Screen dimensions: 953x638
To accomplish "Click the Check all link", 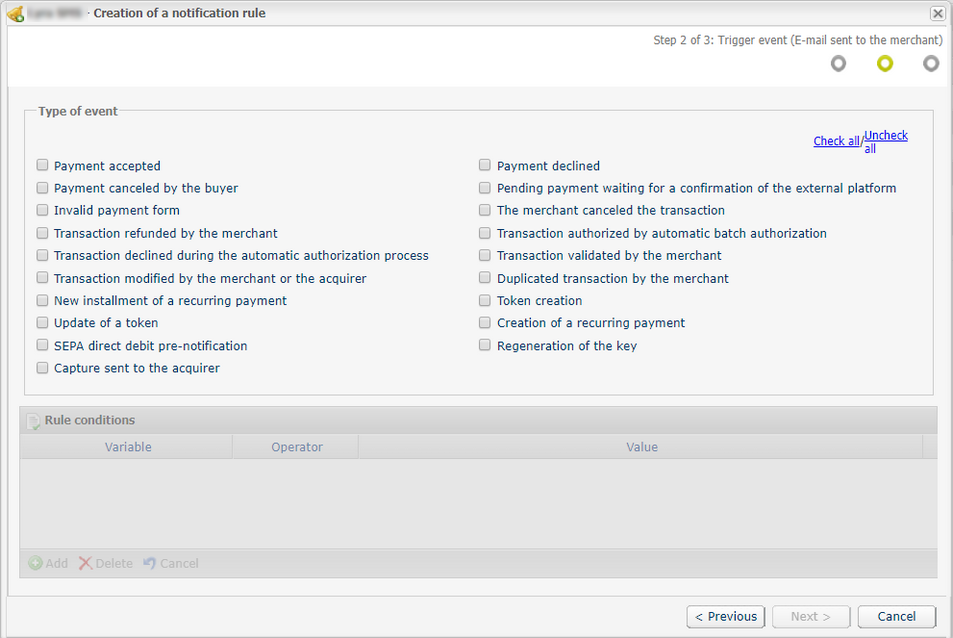I will tap(836, 141).
